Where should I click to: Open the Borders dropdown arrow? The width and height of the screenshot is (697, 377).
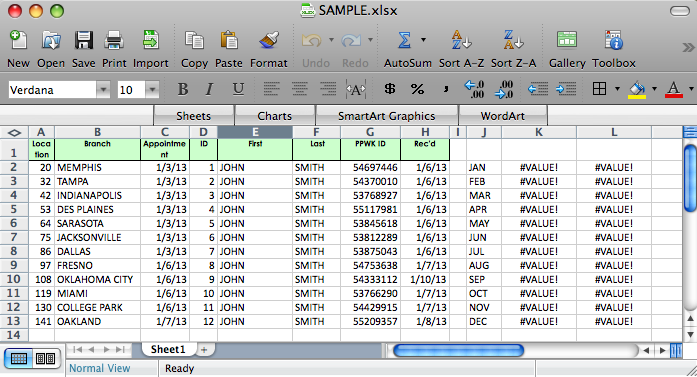pyautogui.click(x=617, y=89)
